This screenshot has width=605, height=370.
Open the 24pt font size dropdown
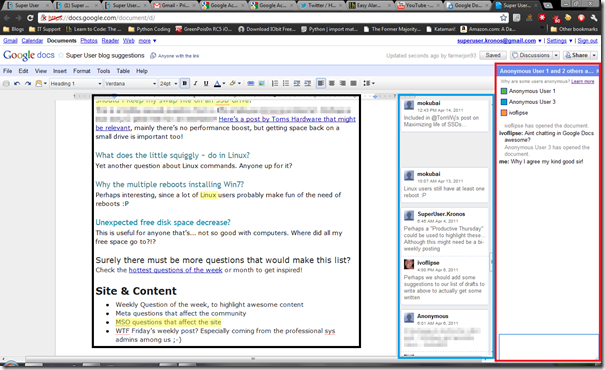[x=168, y=83]
